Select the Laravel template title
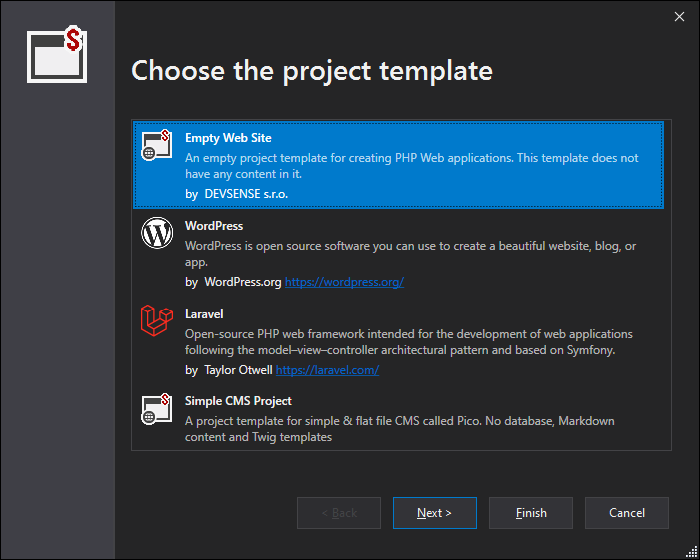 (x=204, y=314)
